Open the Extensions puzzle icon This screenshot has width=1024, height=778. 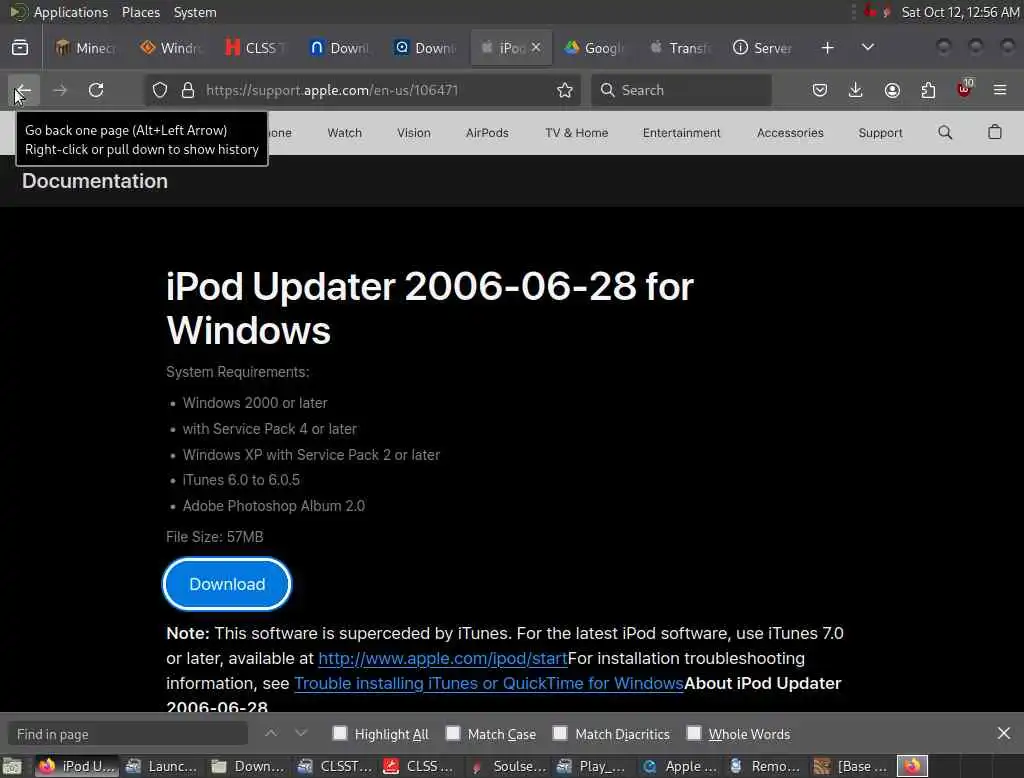[928, 90]
